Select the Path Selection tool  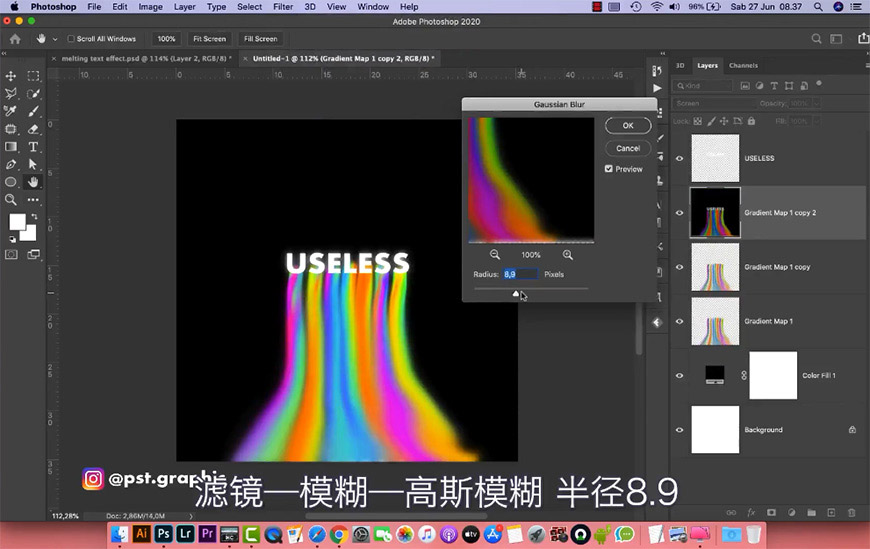[x=33, y=165]
